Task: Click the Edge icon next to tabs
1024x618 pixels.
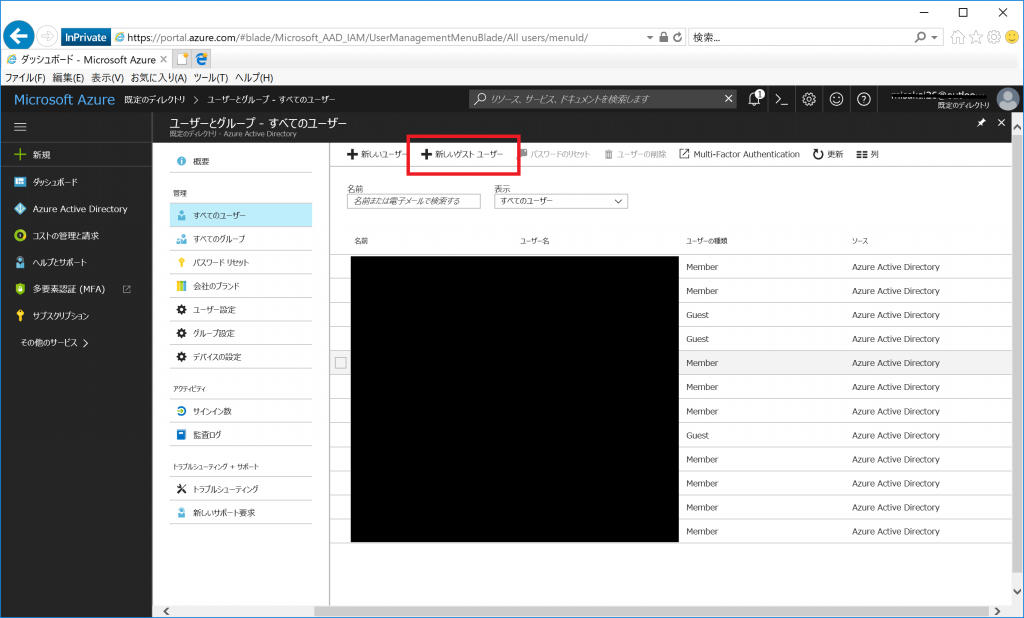Action: pyautogui.click(x=202, y=59)
